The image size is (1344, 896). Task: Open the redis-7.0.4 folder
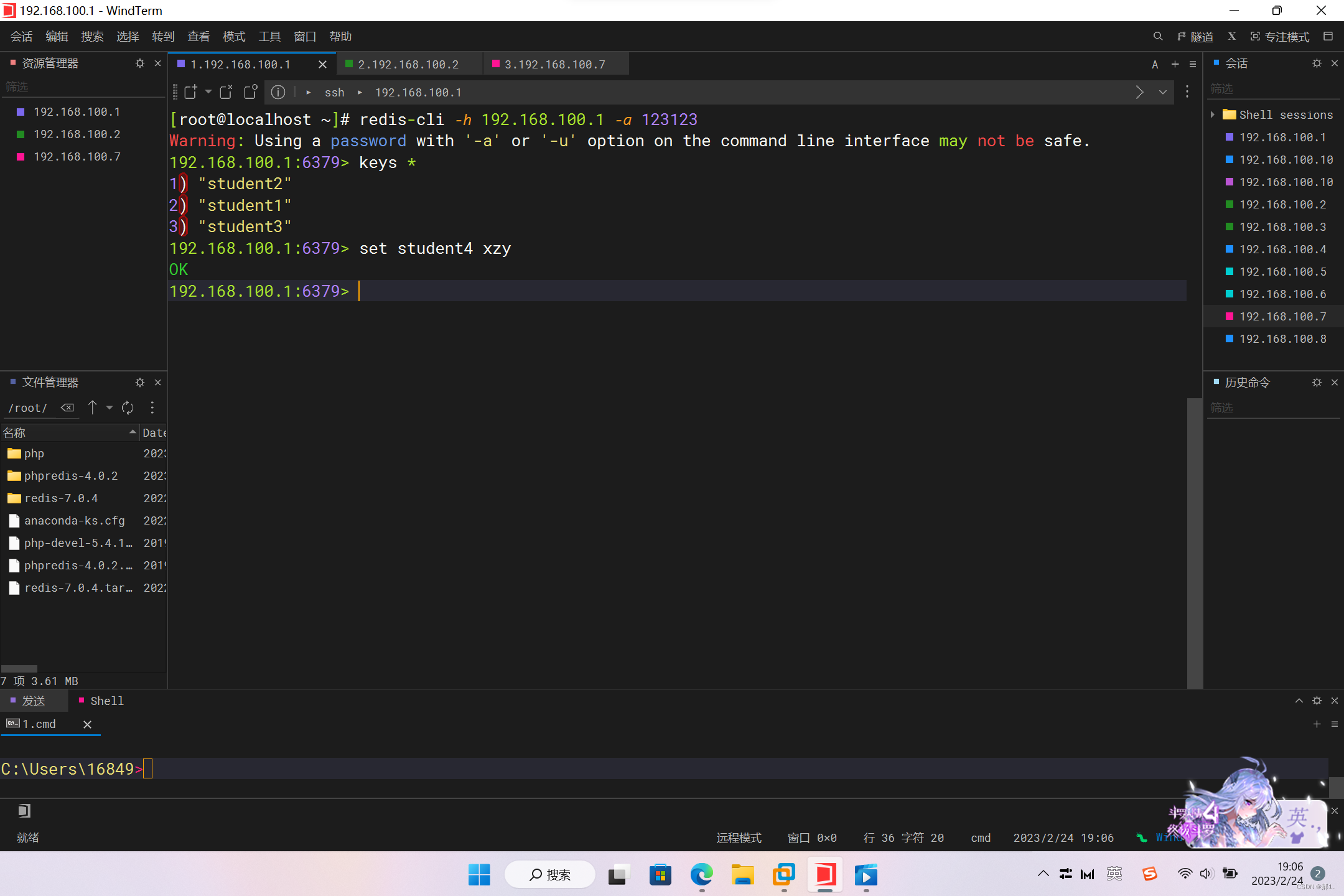[x=60, y=498]
